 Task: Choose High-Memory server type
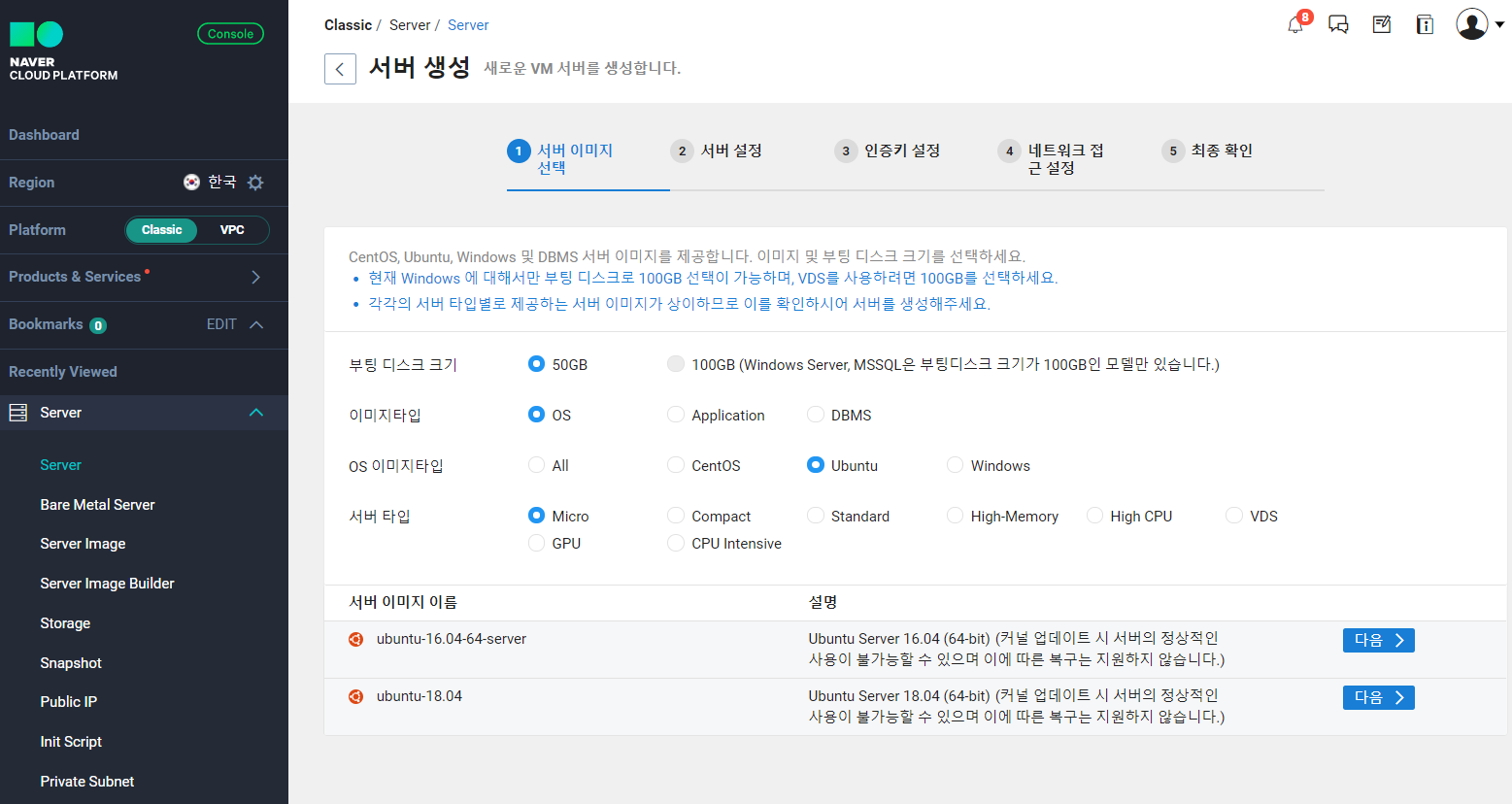(956, 516)
